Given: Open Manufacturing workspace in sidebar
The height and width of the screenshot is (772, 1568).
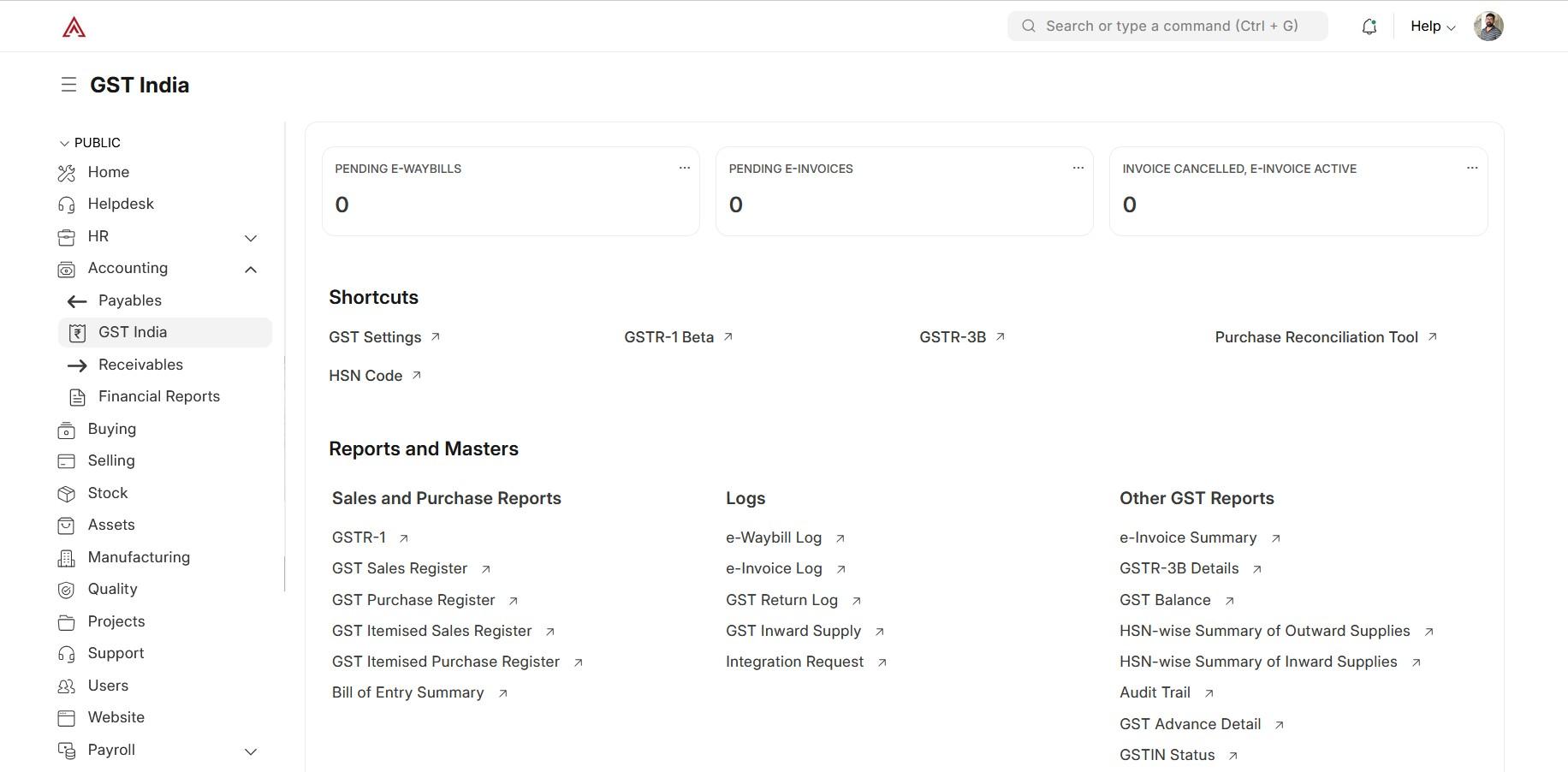Looking at the screenshot, I should coord(139,557).
